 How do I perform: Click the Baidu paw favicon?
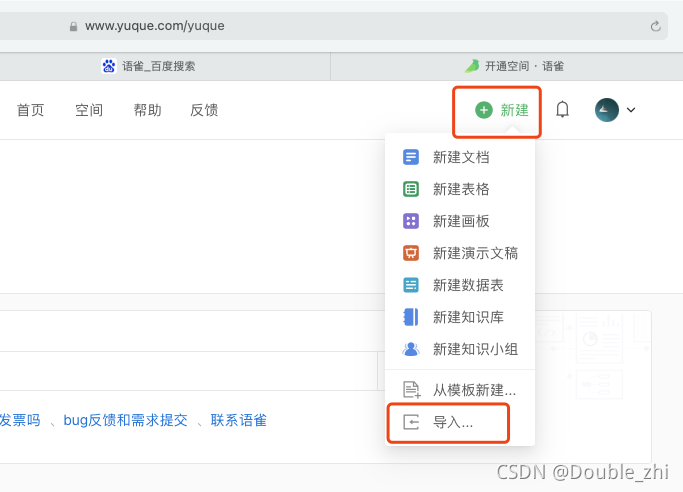point(109,66)
